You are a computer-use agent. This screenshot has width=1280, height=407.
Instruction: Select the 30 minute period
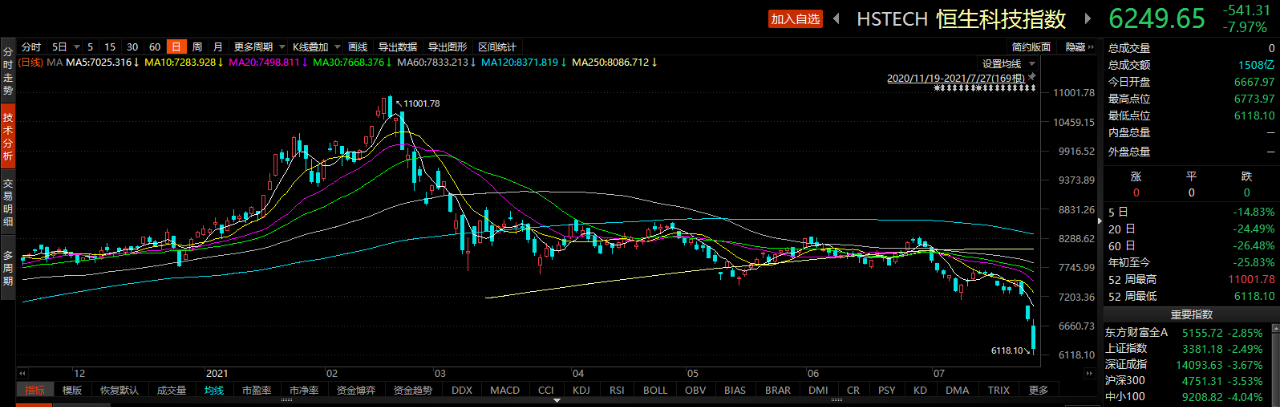[x=132, y=47]
